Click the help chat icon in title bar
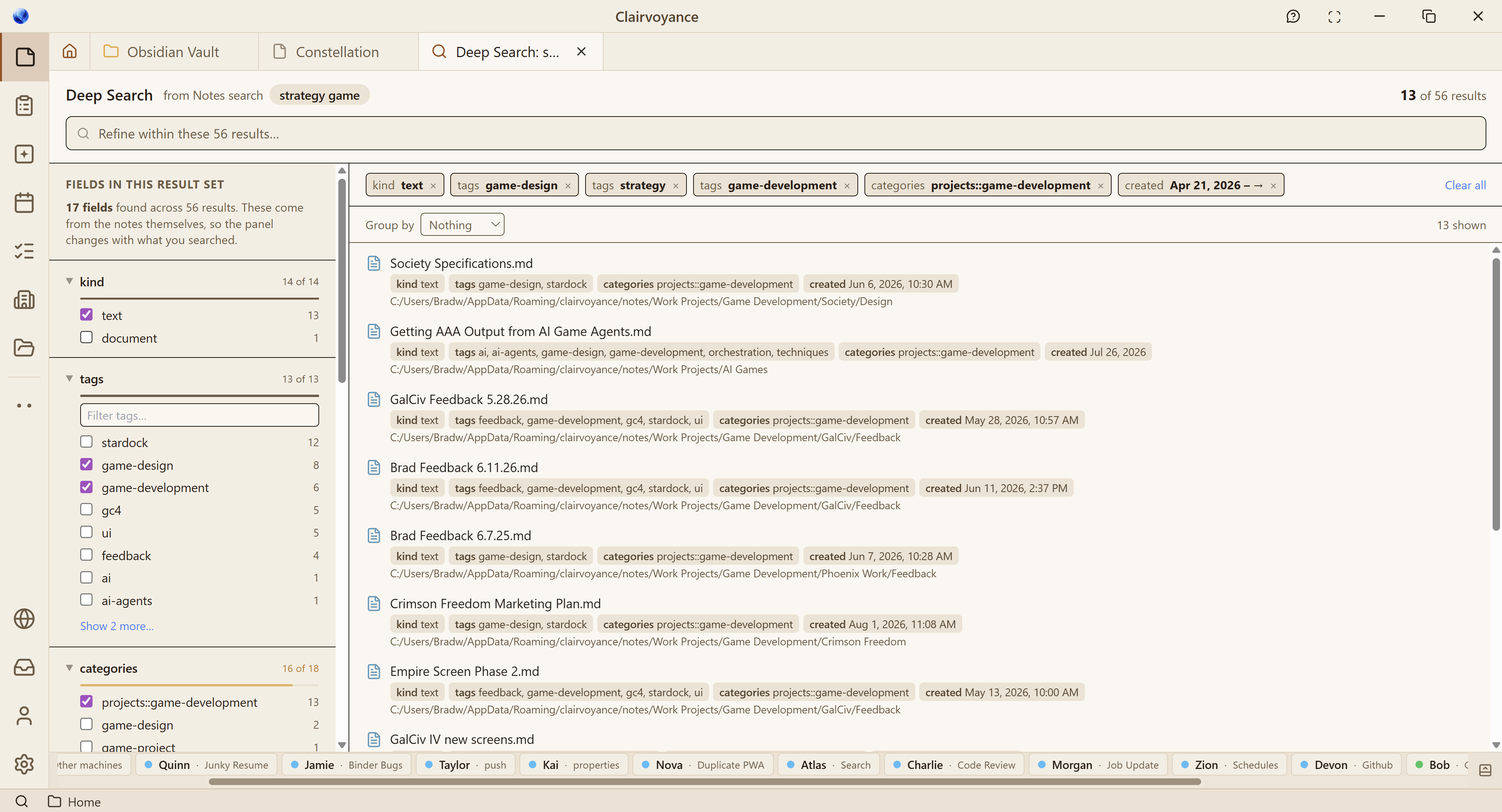Screen dimensions: 1502x812 point(1293,16)
